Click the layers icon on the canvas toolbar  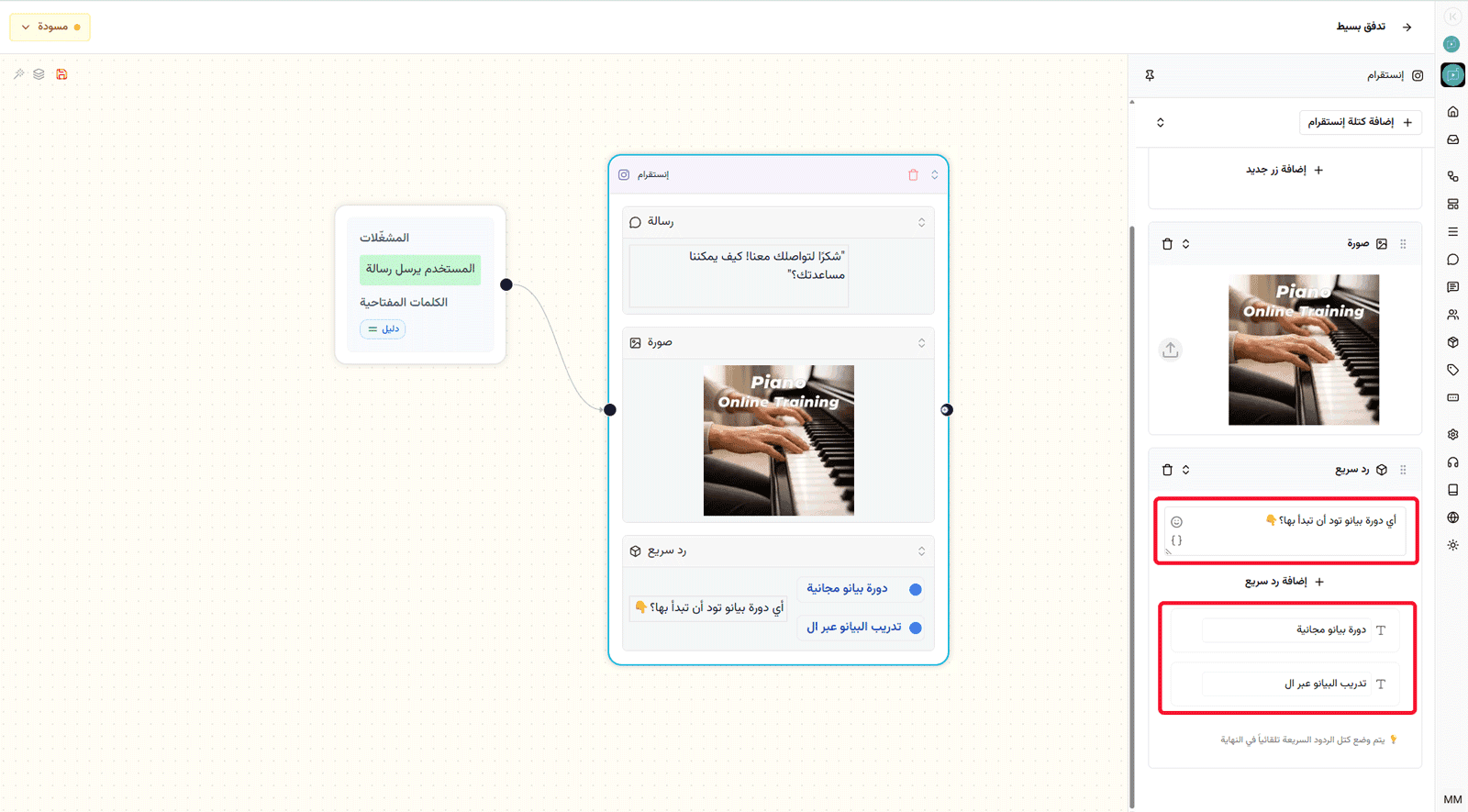click(x=39, y=74)
